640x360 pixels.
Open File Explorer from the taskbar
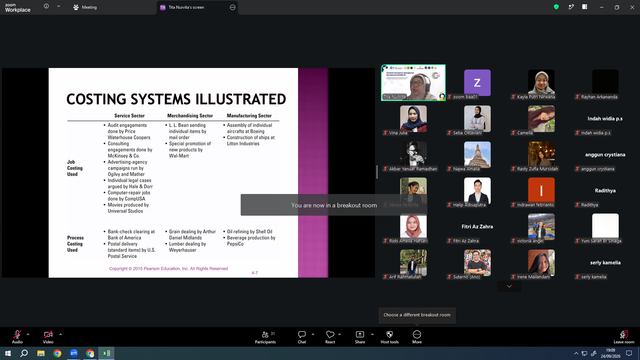[41, 353]
